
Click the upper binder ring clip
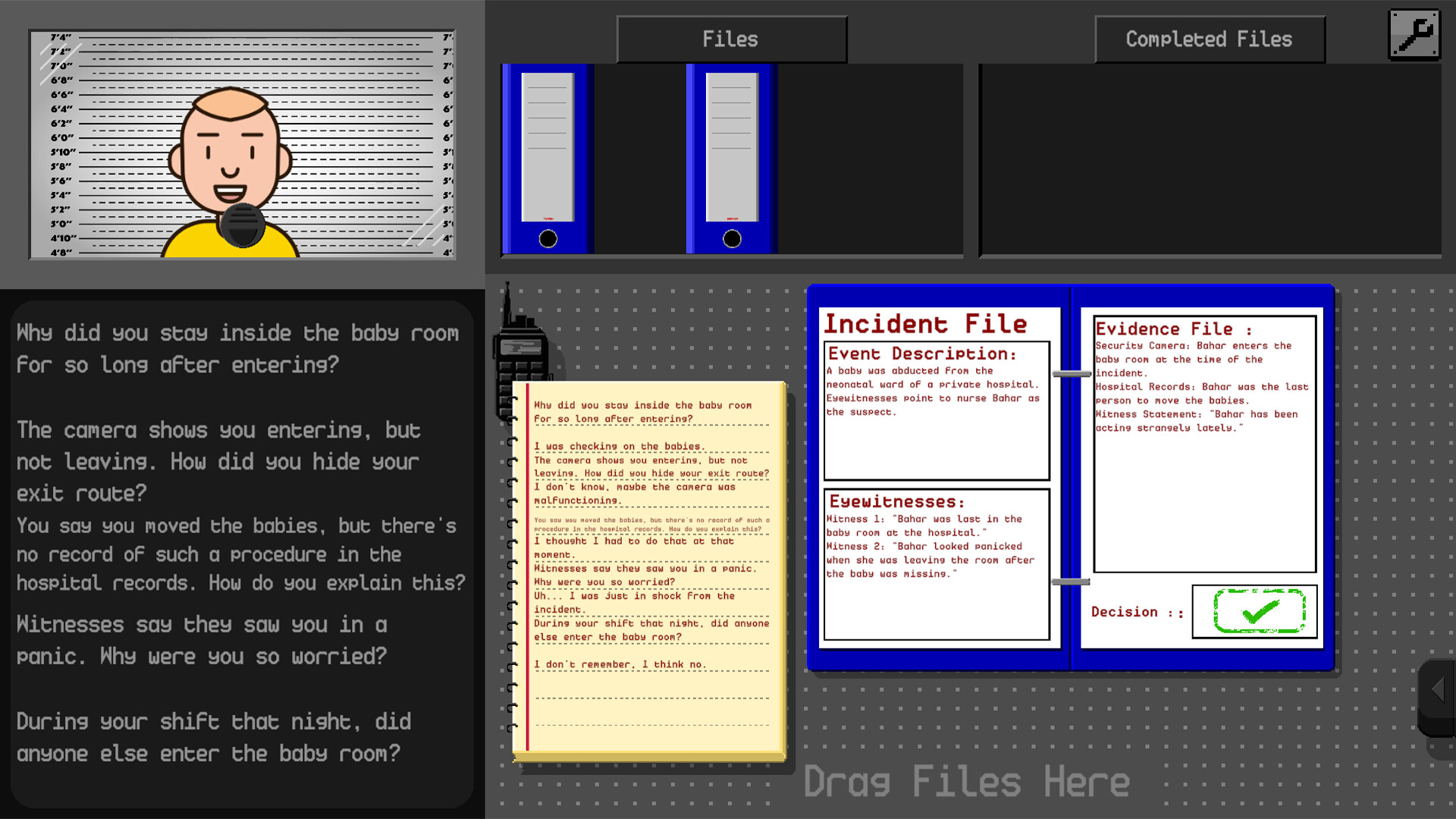tap(1071, 374)
